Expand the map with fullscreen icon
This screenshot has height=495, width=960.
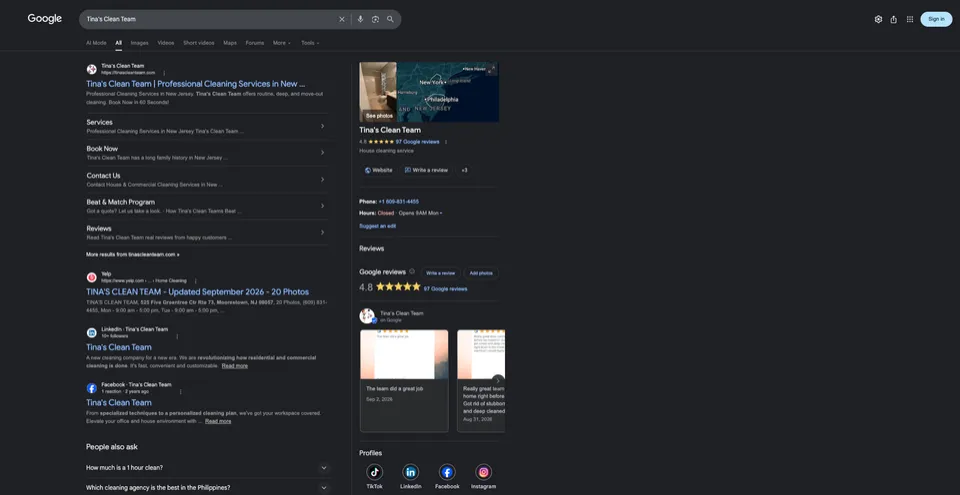492,69
